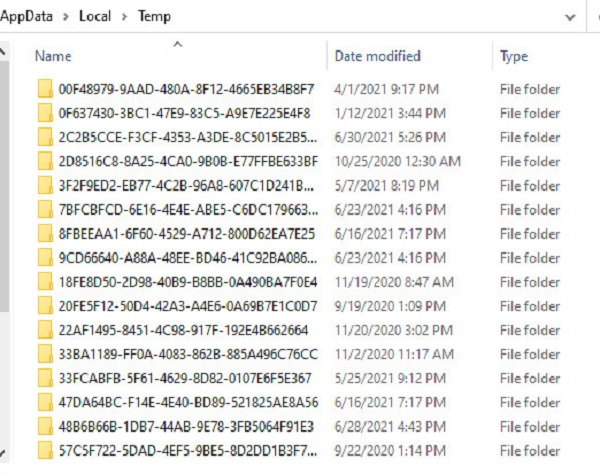Select folder icon for 18FE8D50-2D98-40B9-B8BB-0A490BA7F0E4
This screenshot has width=600, height=474.
(x=45, y=282)
